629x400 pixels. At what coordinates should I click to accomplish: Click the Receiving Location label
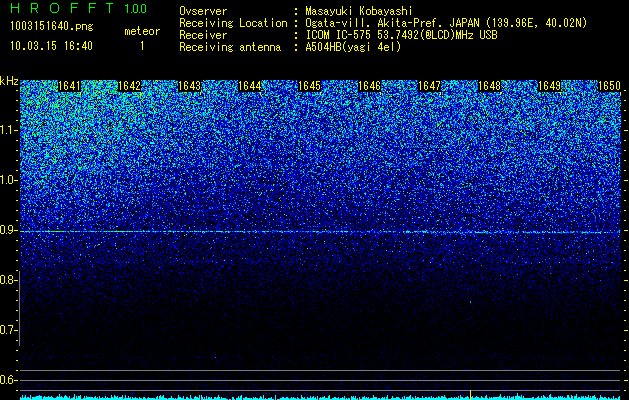pyautogui.click(x=233, y=23)
